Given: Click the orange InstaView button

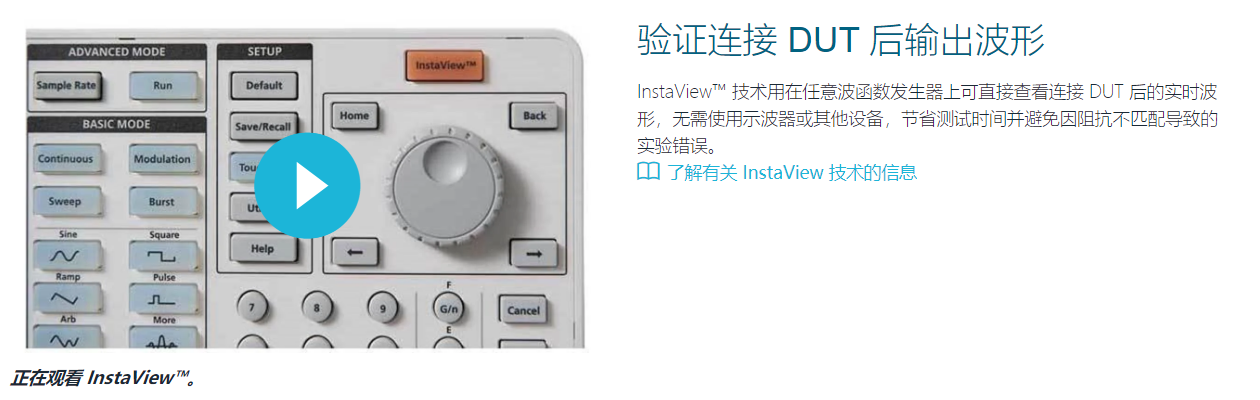Looking at the screenshot, I should [x=444, y=66].
